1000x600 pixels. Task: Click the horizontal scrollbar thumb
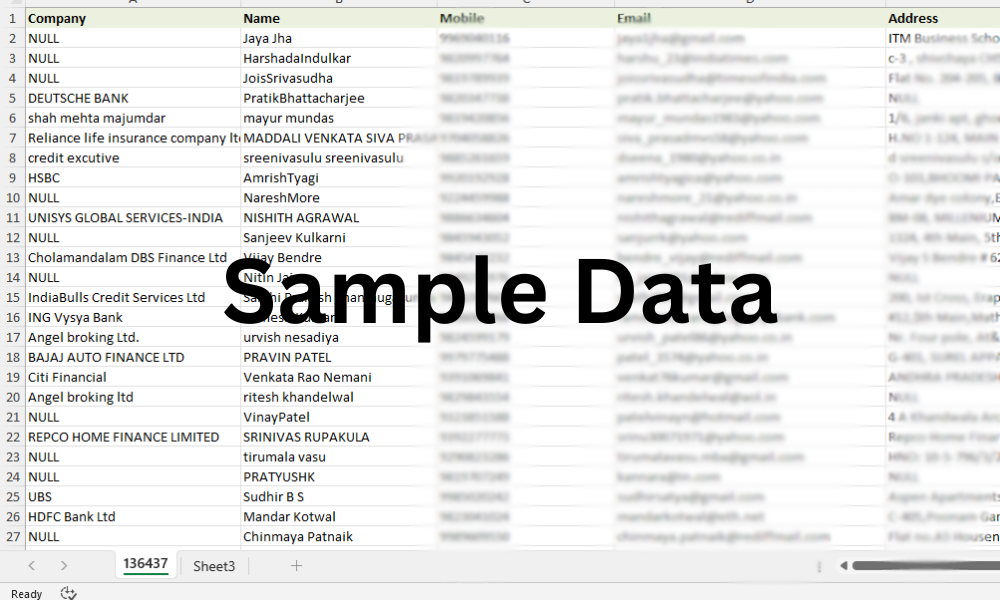click(926, 566)
